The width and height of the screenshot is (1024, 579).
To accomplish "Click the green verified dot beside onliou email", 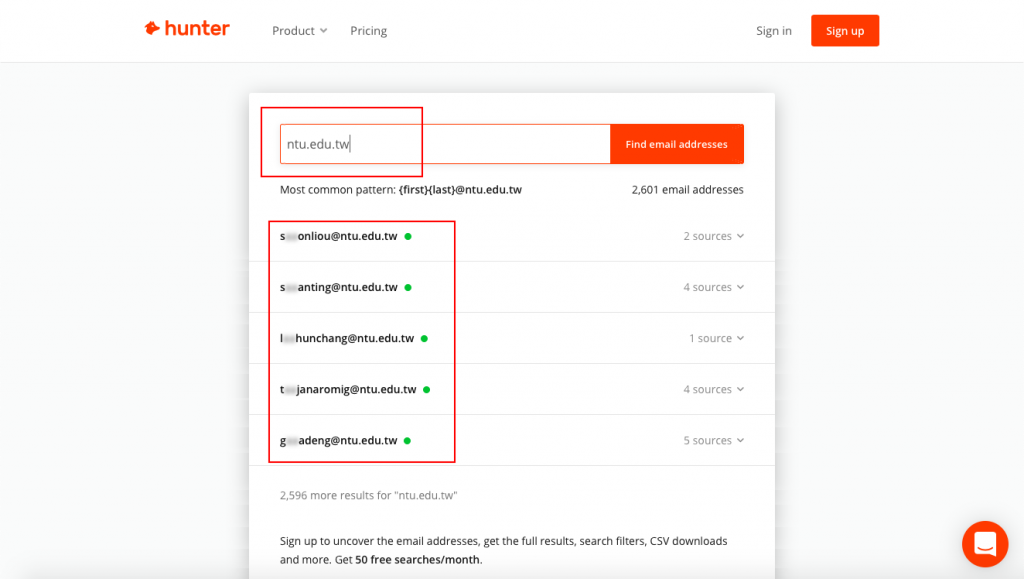I will coord(408,236).
